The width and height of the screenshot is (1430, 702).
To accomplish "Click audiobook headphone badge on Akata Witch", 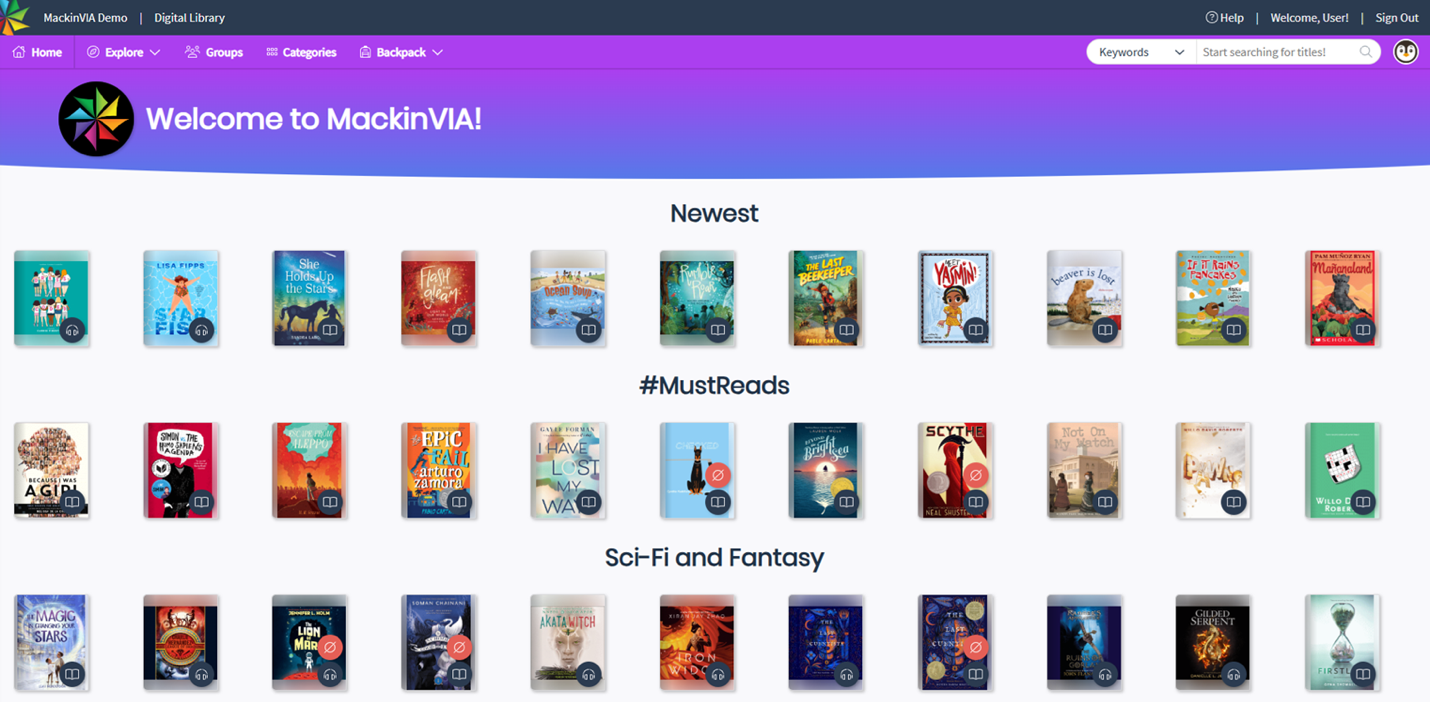I will pos(588,674).
